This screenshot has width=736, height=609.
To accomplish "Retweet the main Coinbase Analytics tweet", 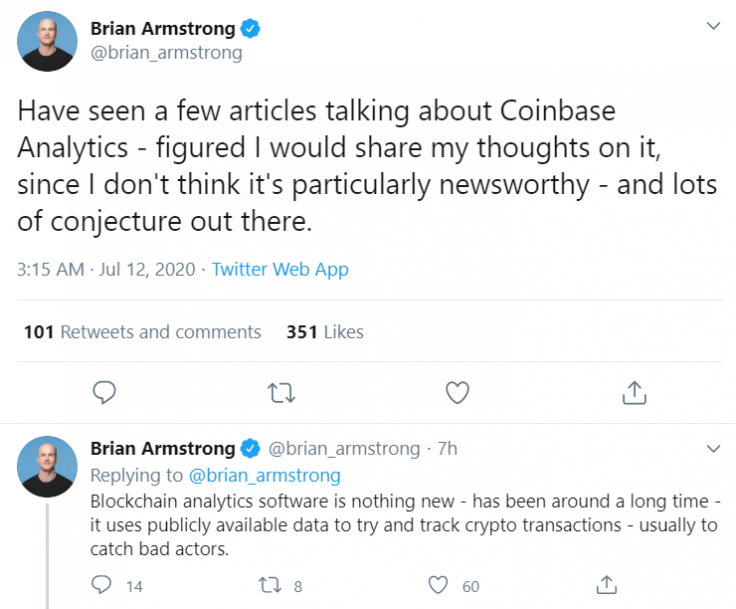I will click(x=281, y=392).
